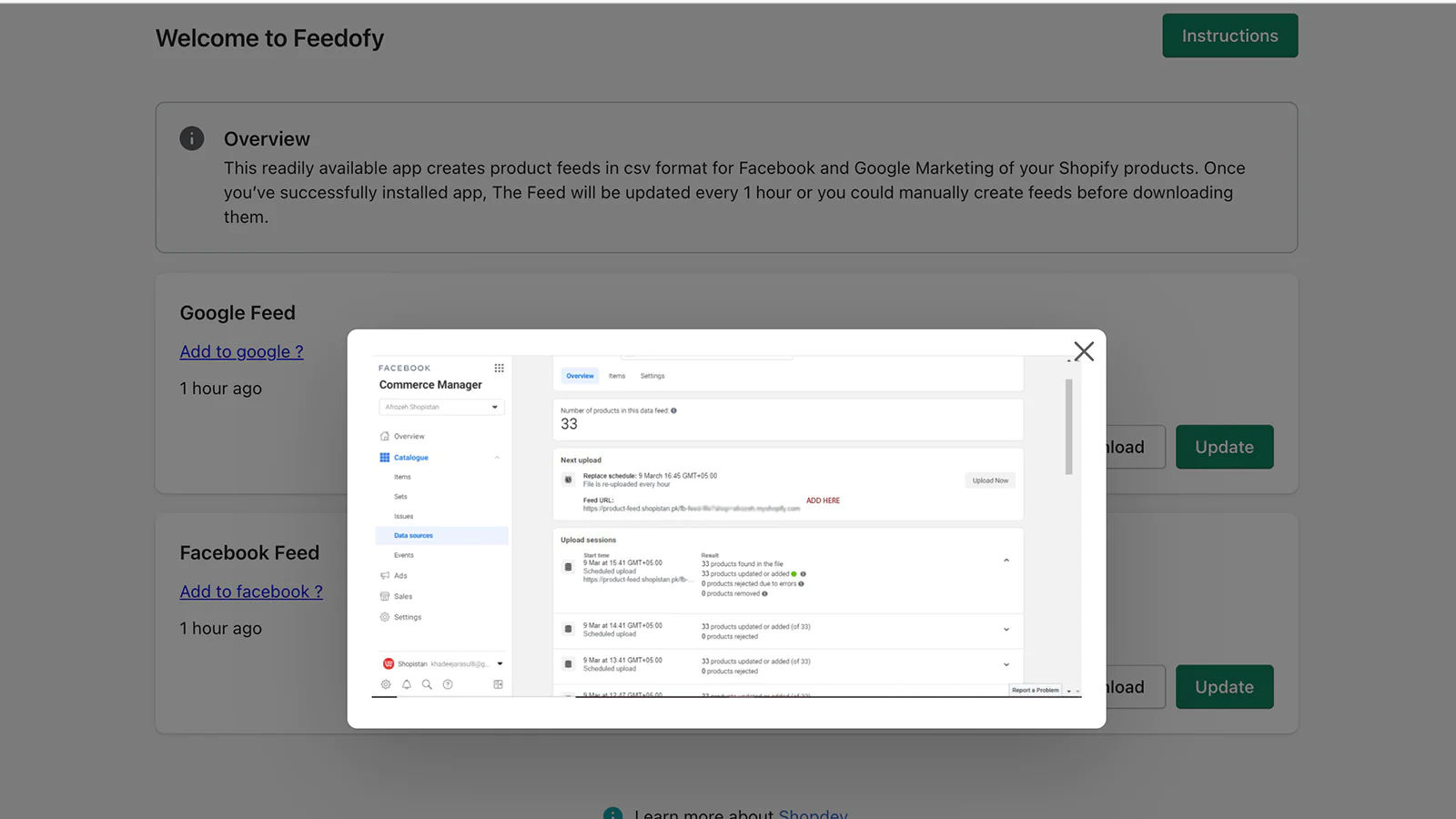Click the '9 Mar at 15:41 GMT+05:00' entry
This screenshot has width=1456, height=819.
[x=622, y=563]
